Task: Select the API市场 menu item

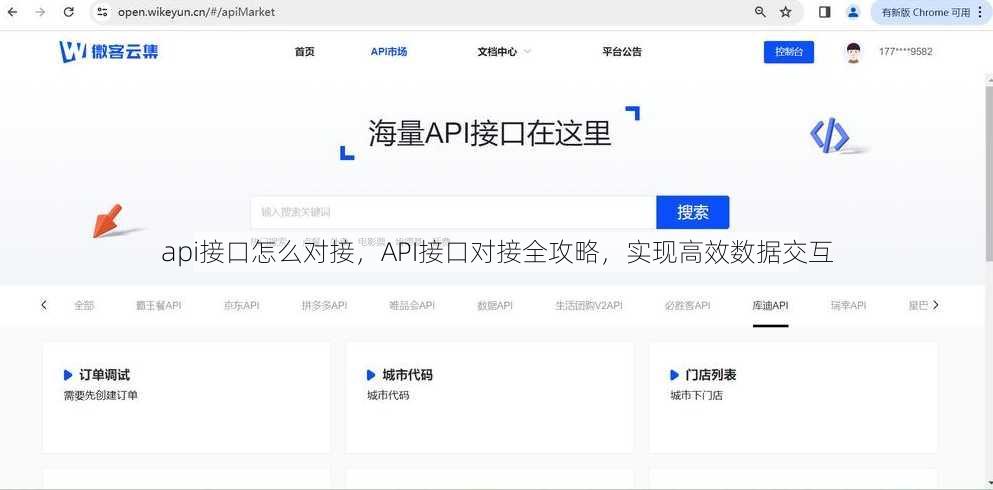Action: [x=389, y=52]
